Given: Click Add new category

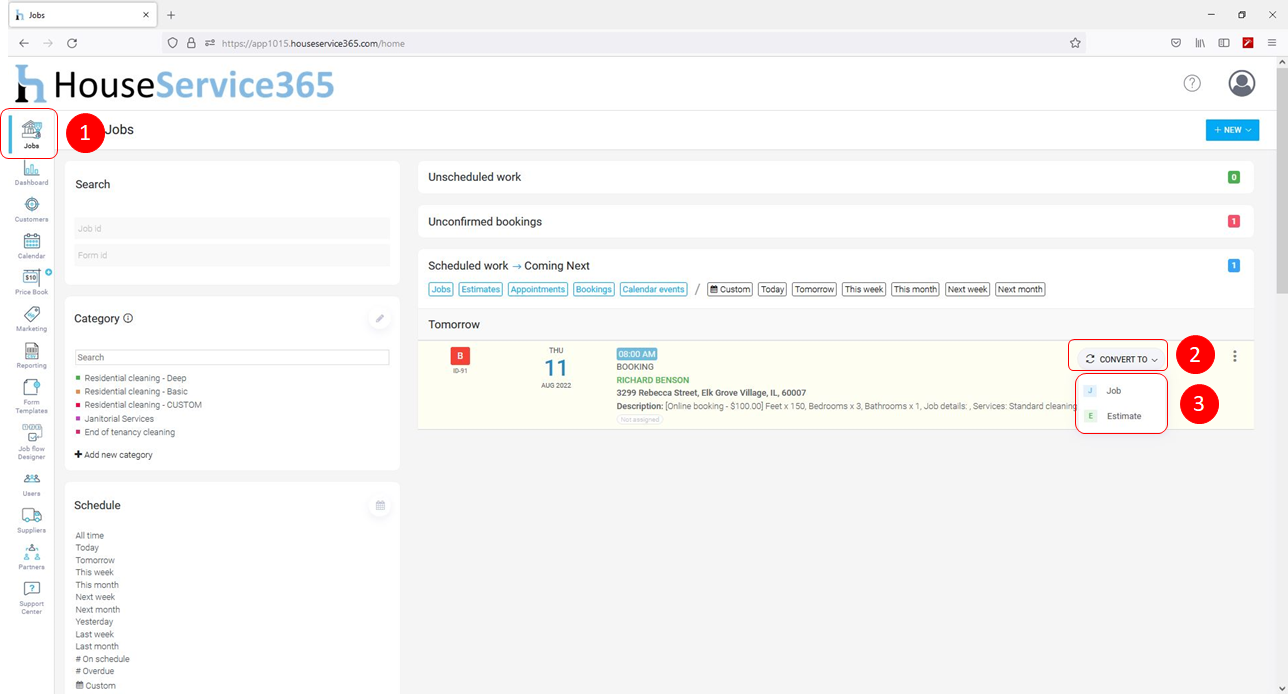Looking at the screenshot, I should pyautogui.click(x=114, y=455).
